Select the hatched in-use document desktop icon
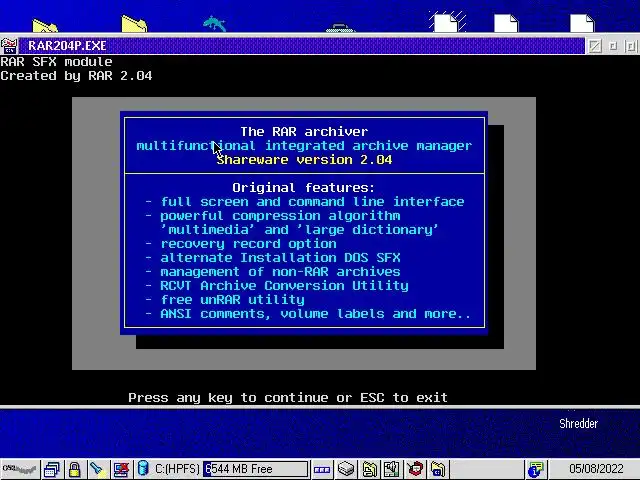Image resolution: width=640 pixels, height=480 pixels. [447, 22]
